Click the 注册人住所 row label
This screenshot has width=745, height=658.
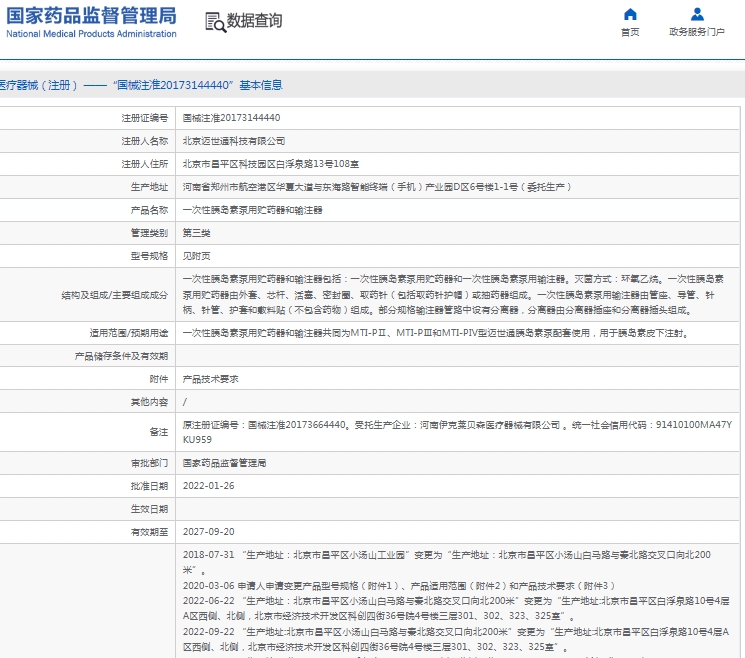pyautogui.click(x=144, y=164)
